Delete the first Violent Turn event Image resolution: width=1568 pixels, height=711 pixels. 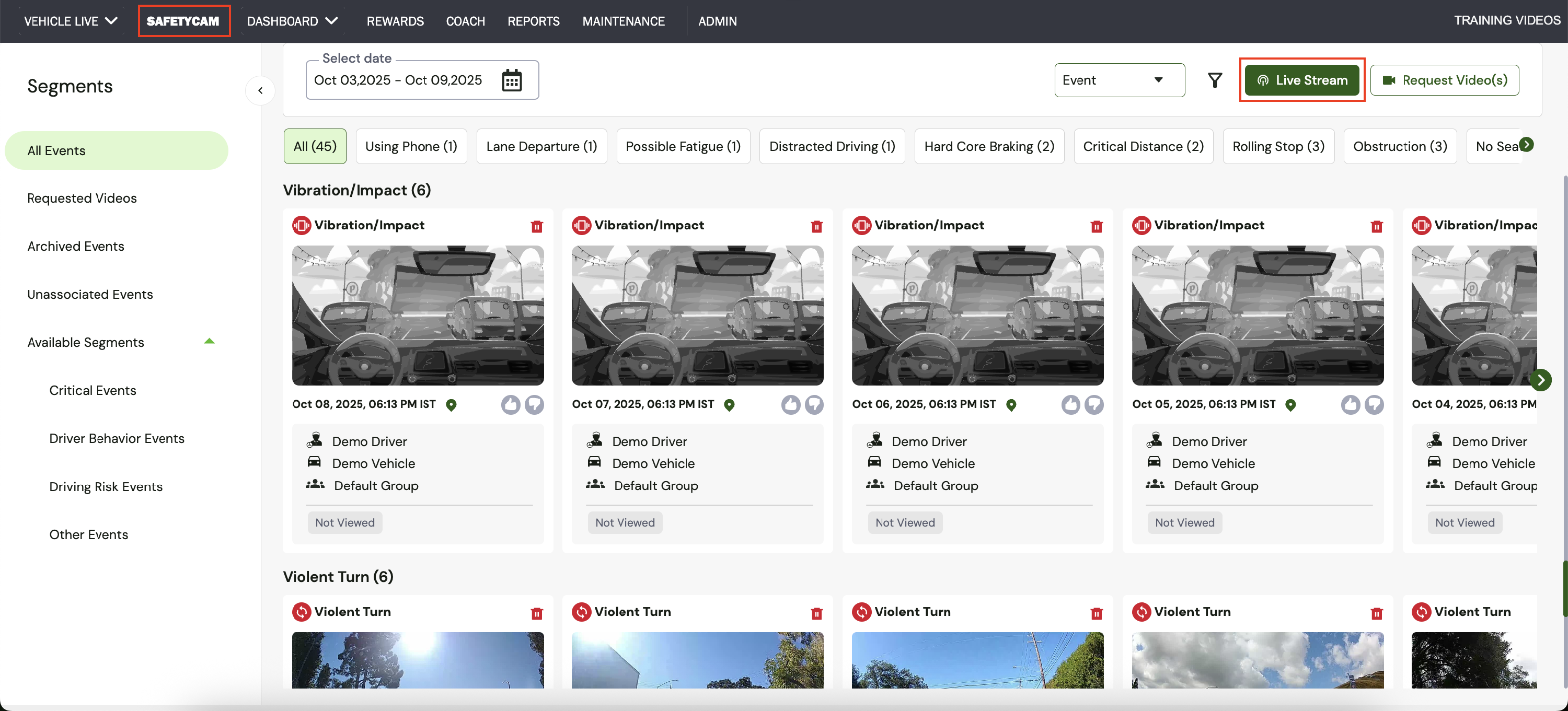coord(536,614)
